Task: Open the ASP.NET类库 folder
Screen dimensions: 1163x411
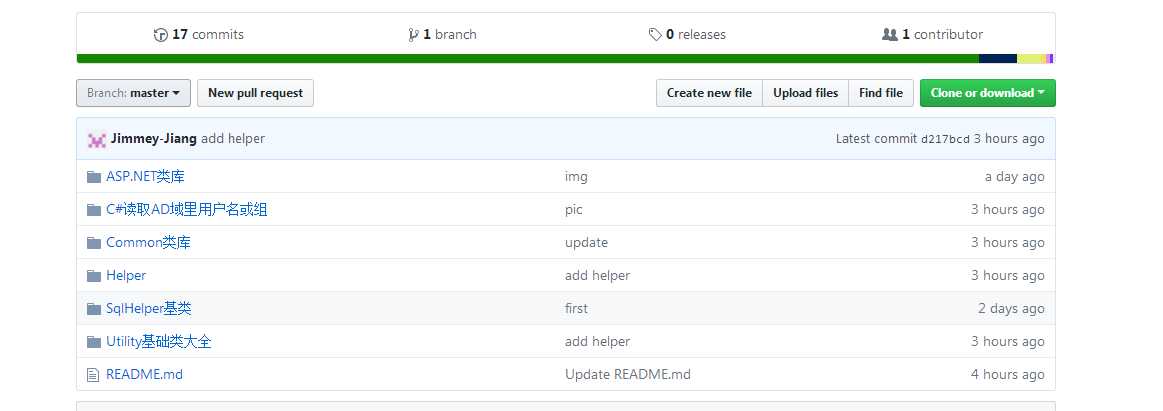Action: point(145,177)
